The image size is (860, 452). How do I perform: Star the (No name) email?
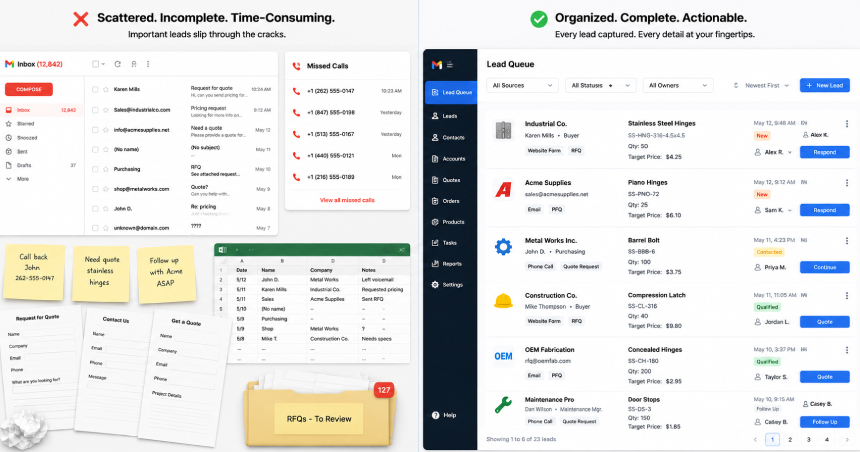pyautogui.click(x=106, y=149)
